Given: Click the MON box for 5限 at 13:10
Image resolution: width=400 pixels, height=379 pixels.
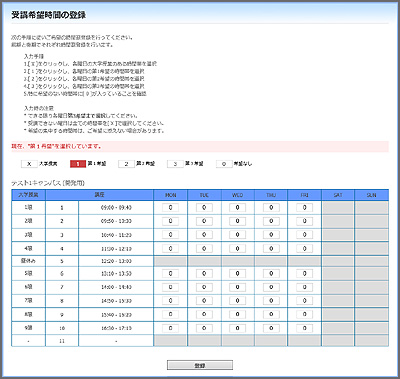Looking at the screenshot, I should (170, 274).
